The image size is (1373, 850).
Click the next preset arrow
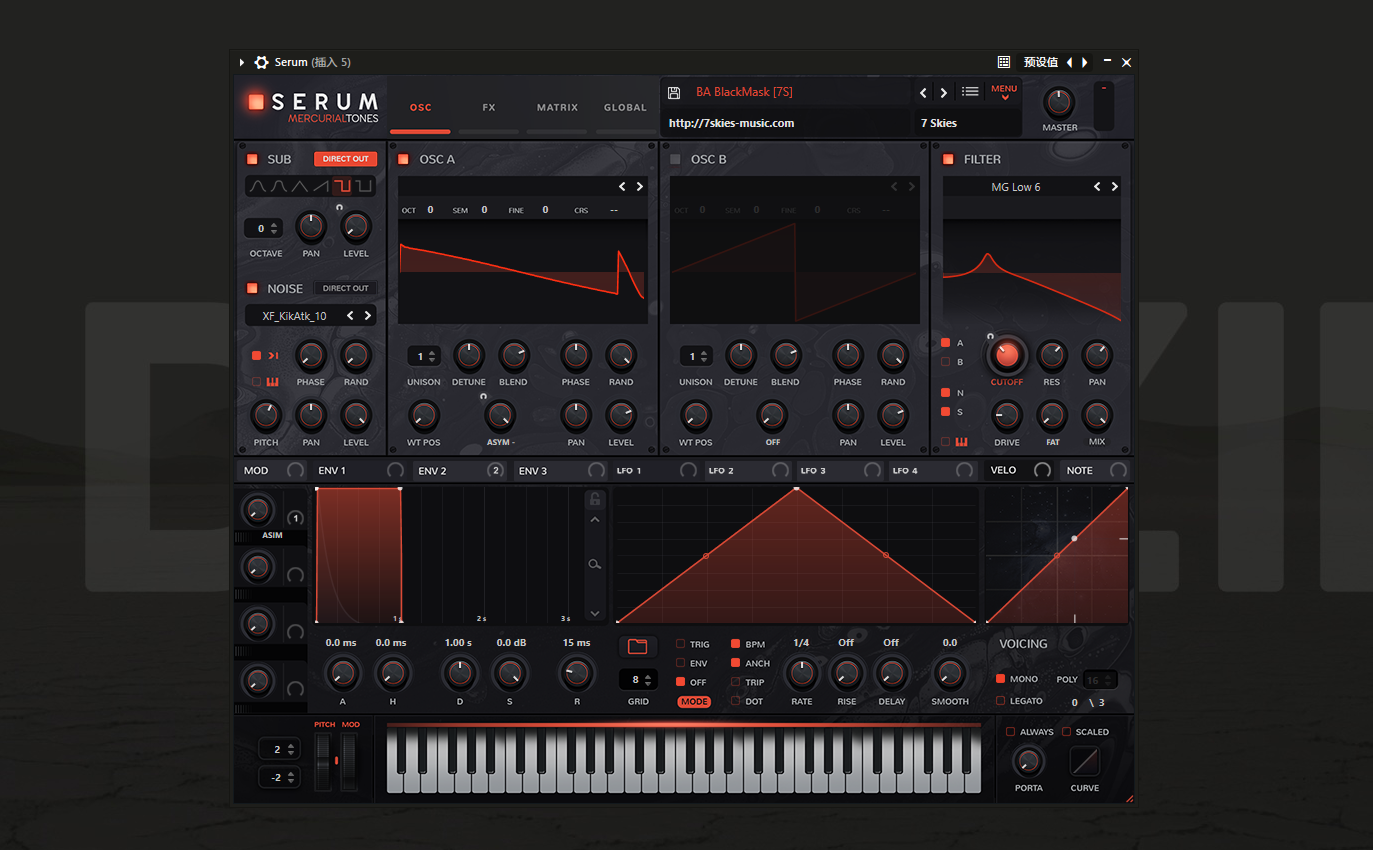click(943, 91)
